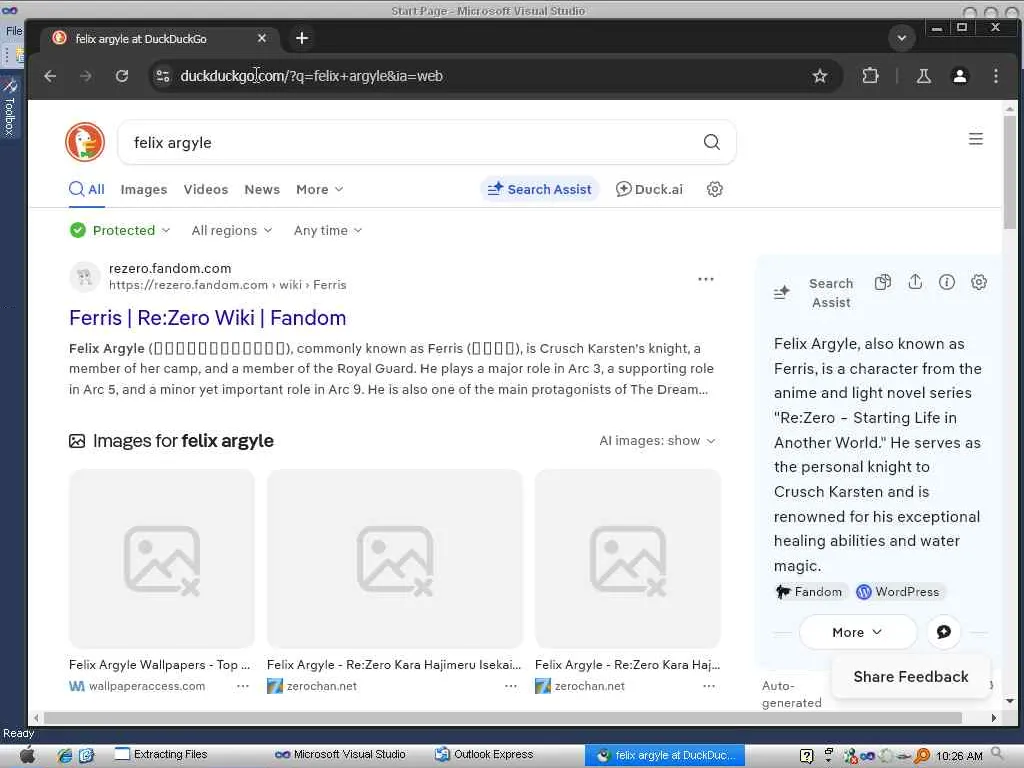Expand More in the Search Assist panel
1024x768 pixels.
point(857,632)
